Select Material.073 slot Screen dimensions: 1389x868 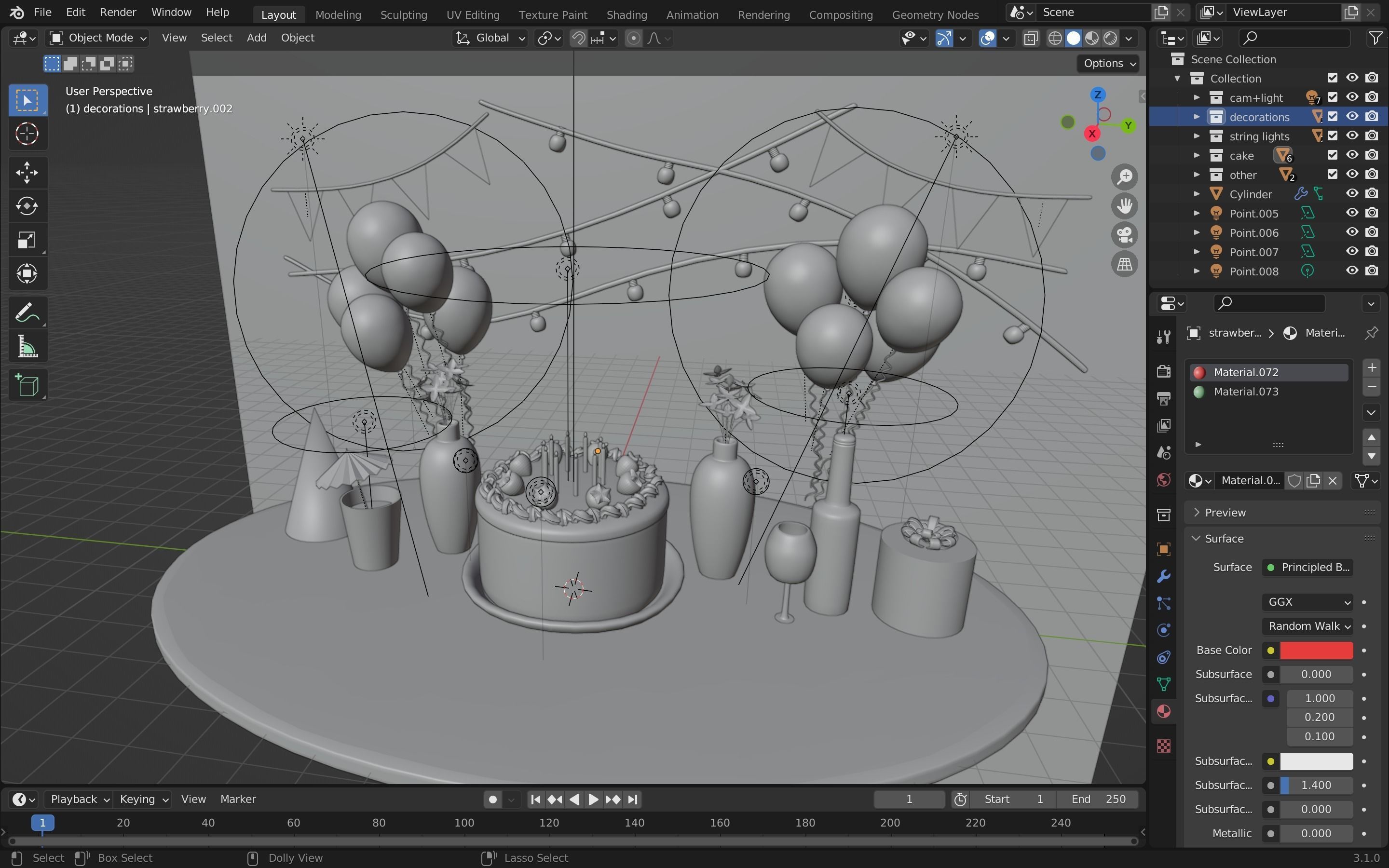tap(1268, 392)
